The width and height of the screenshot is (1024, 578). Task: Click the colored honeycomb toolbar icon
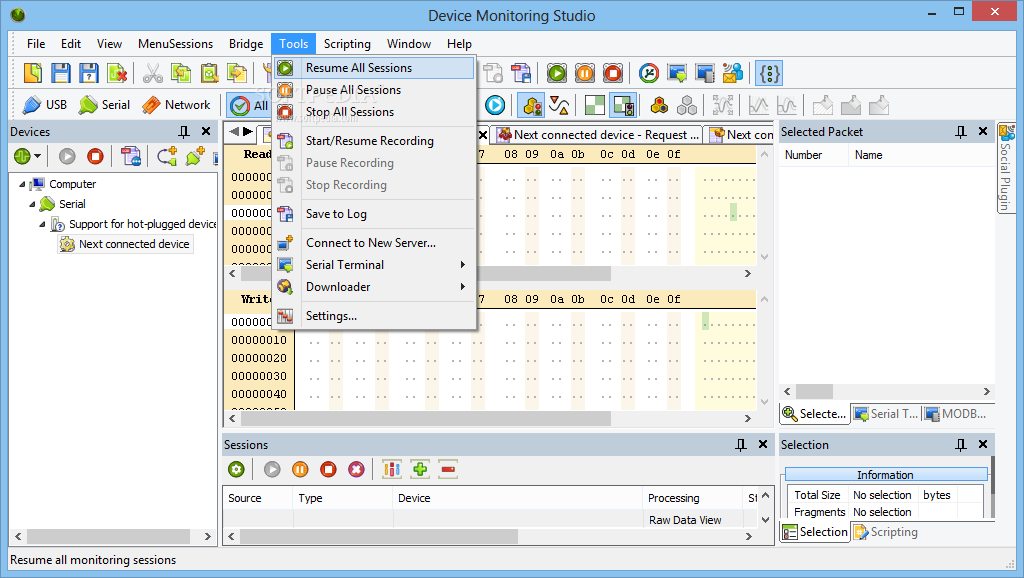[x=659, y=105]
